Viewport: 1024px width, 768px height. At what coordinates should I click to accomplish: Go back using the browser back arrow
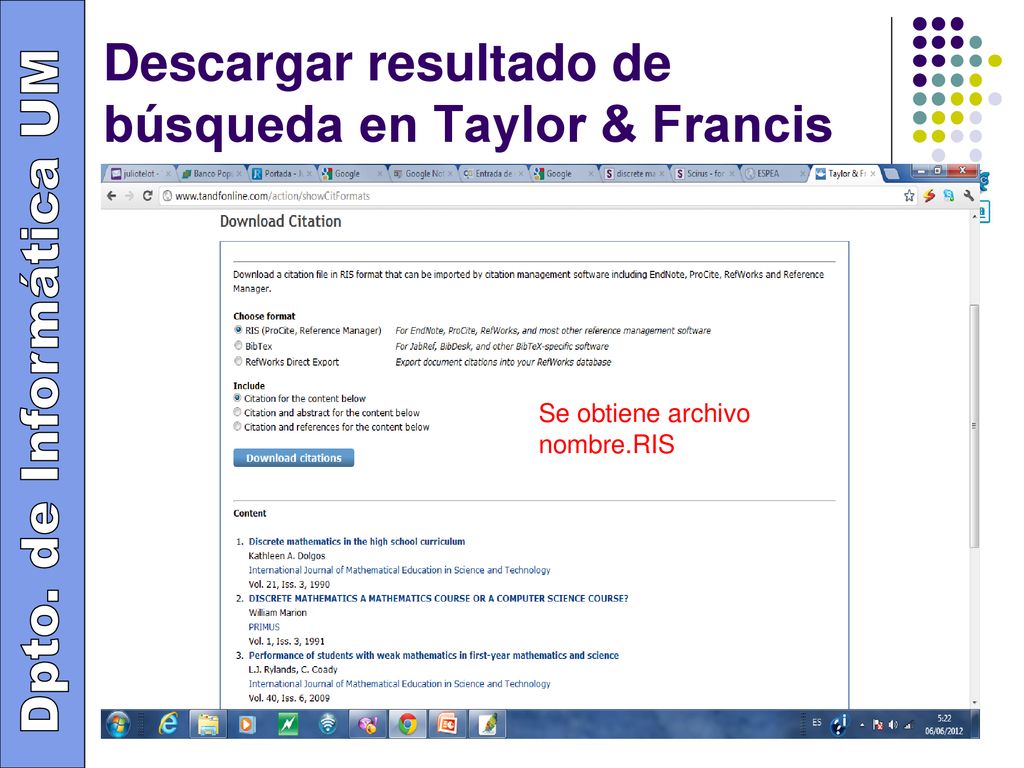pos(112,196)
